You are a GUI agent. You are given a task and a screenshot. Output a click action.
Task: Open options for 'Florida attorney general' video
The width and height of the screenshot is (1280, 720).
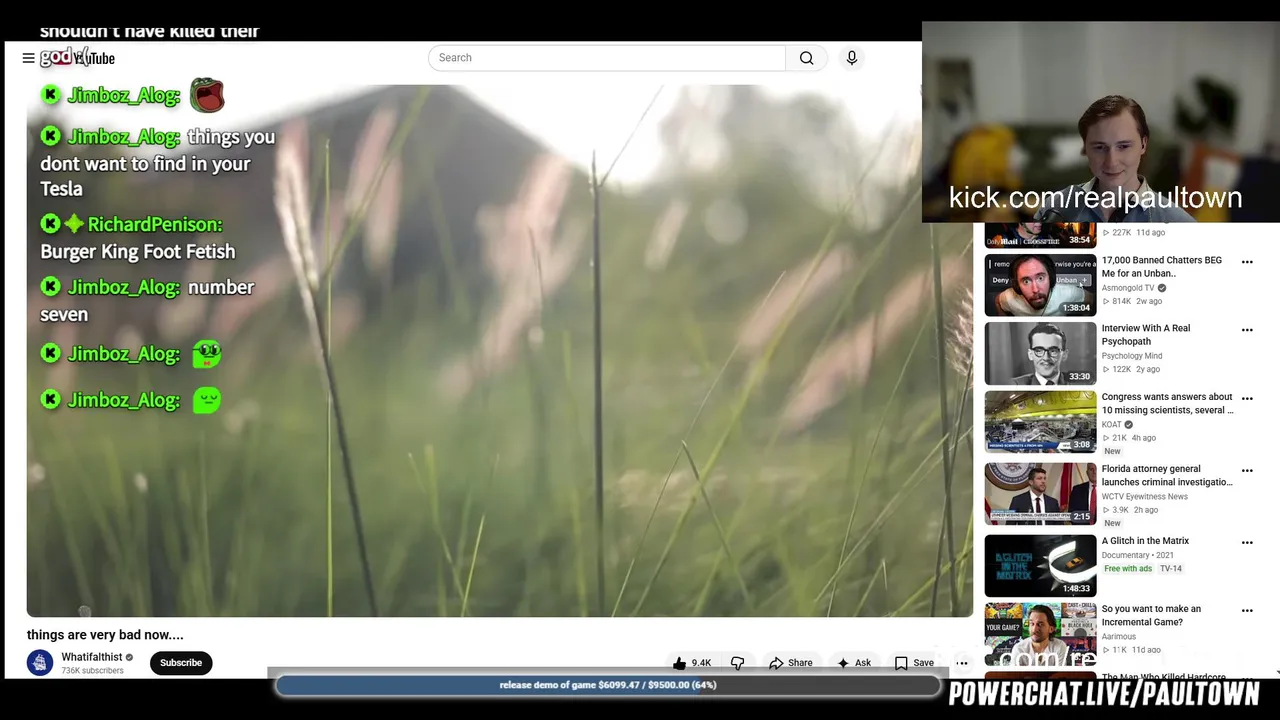[x=1247, y=470]
